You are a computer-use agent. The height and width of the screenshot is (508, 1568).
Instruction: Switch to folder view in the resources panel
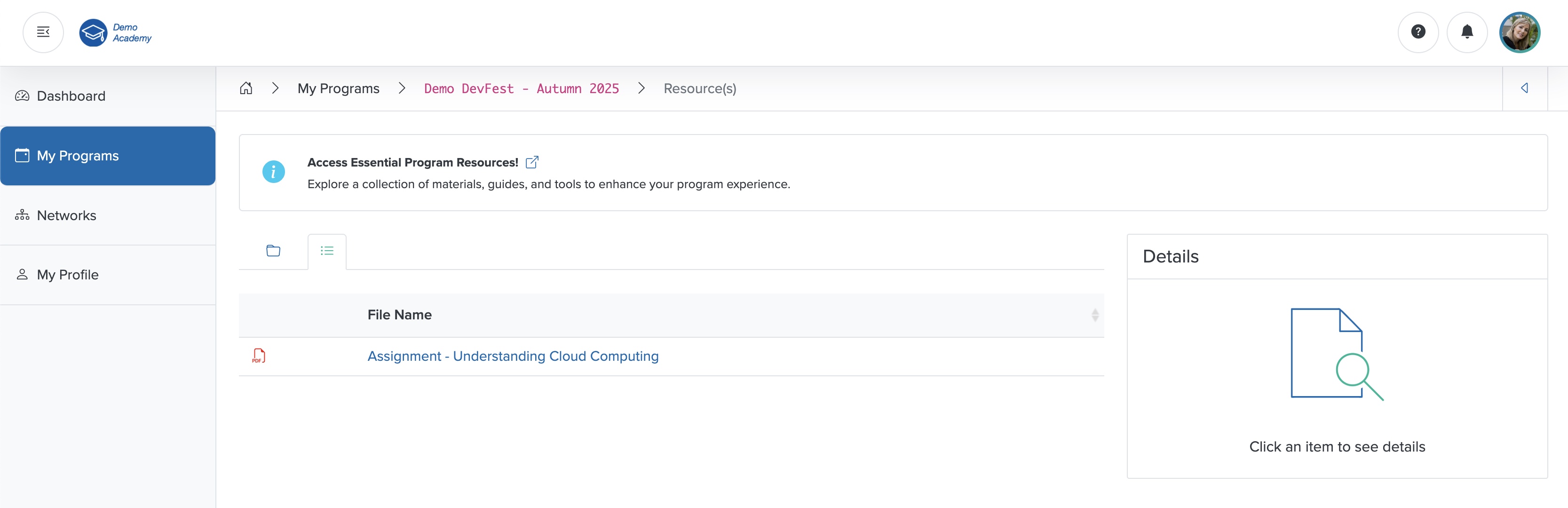tap(273, 250)
